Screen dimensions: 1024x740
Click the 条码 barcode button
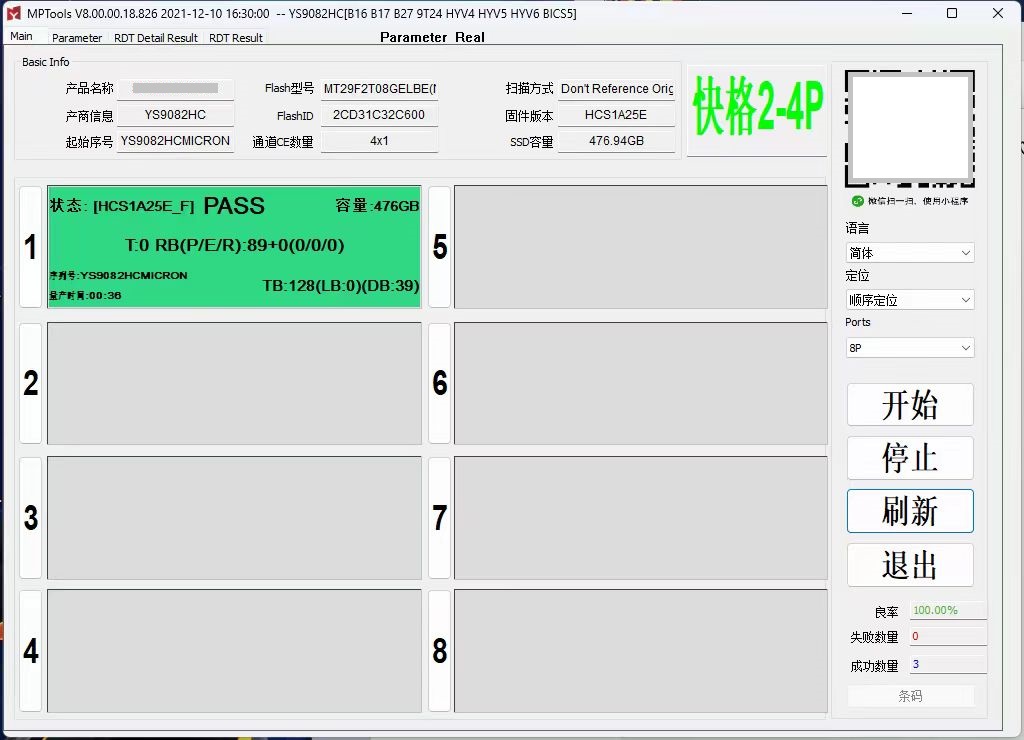[910, 696]
